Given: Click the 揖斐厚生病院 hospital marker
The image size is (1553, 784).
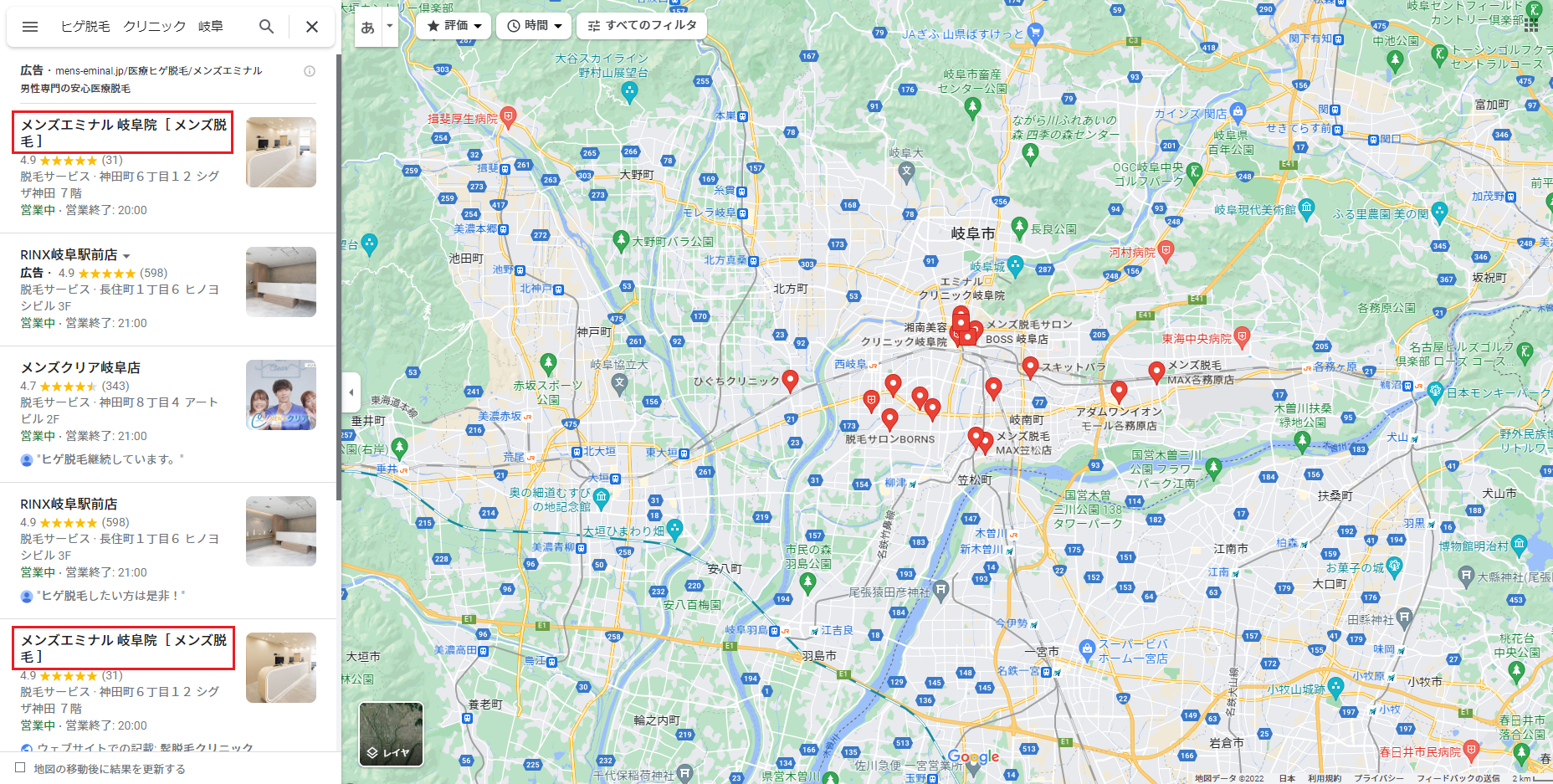Looking at the screenshot, I should (508, 116).
